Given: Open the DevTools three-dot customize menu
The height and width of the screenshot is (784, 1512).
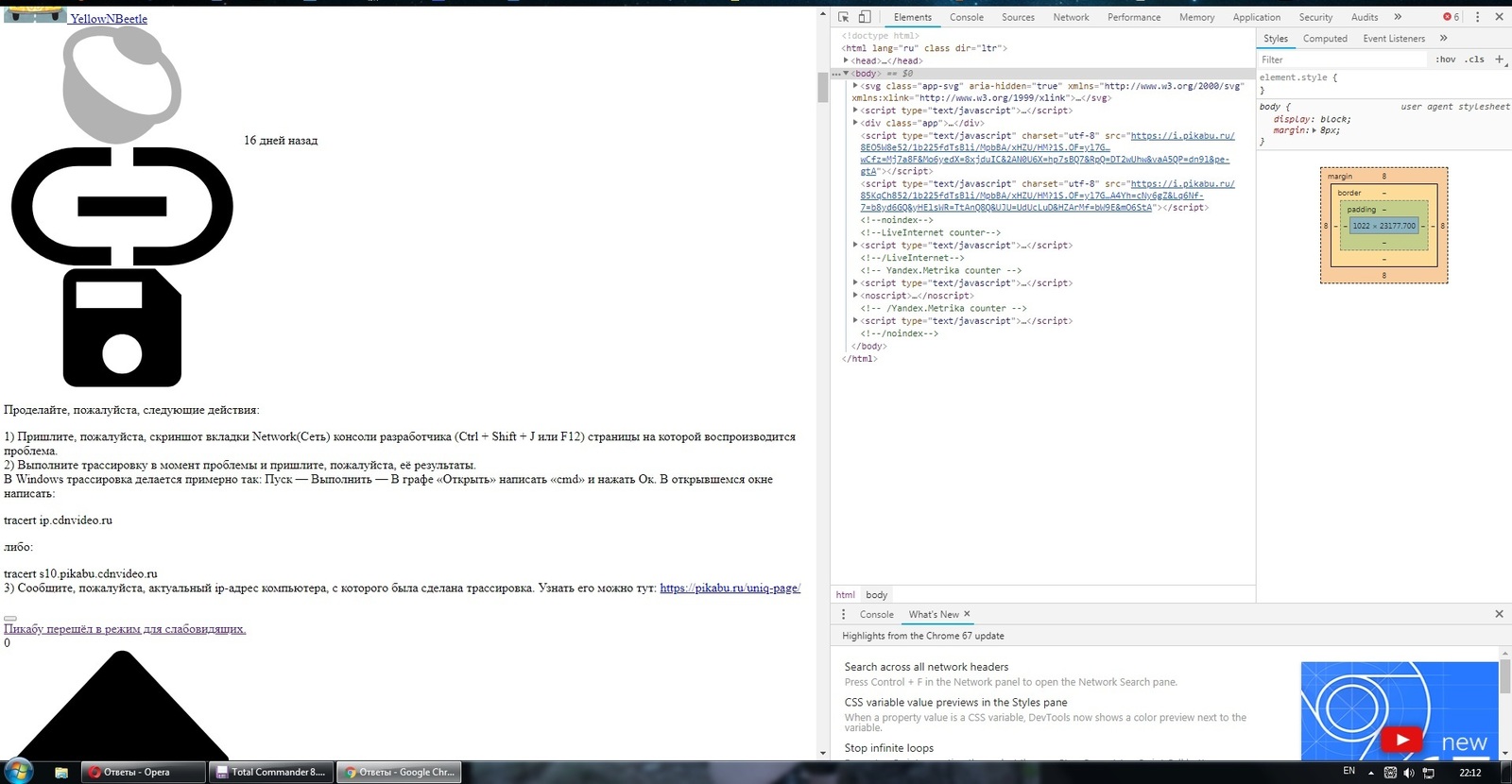Looking at the screenshot, I should click(1478, 17).
